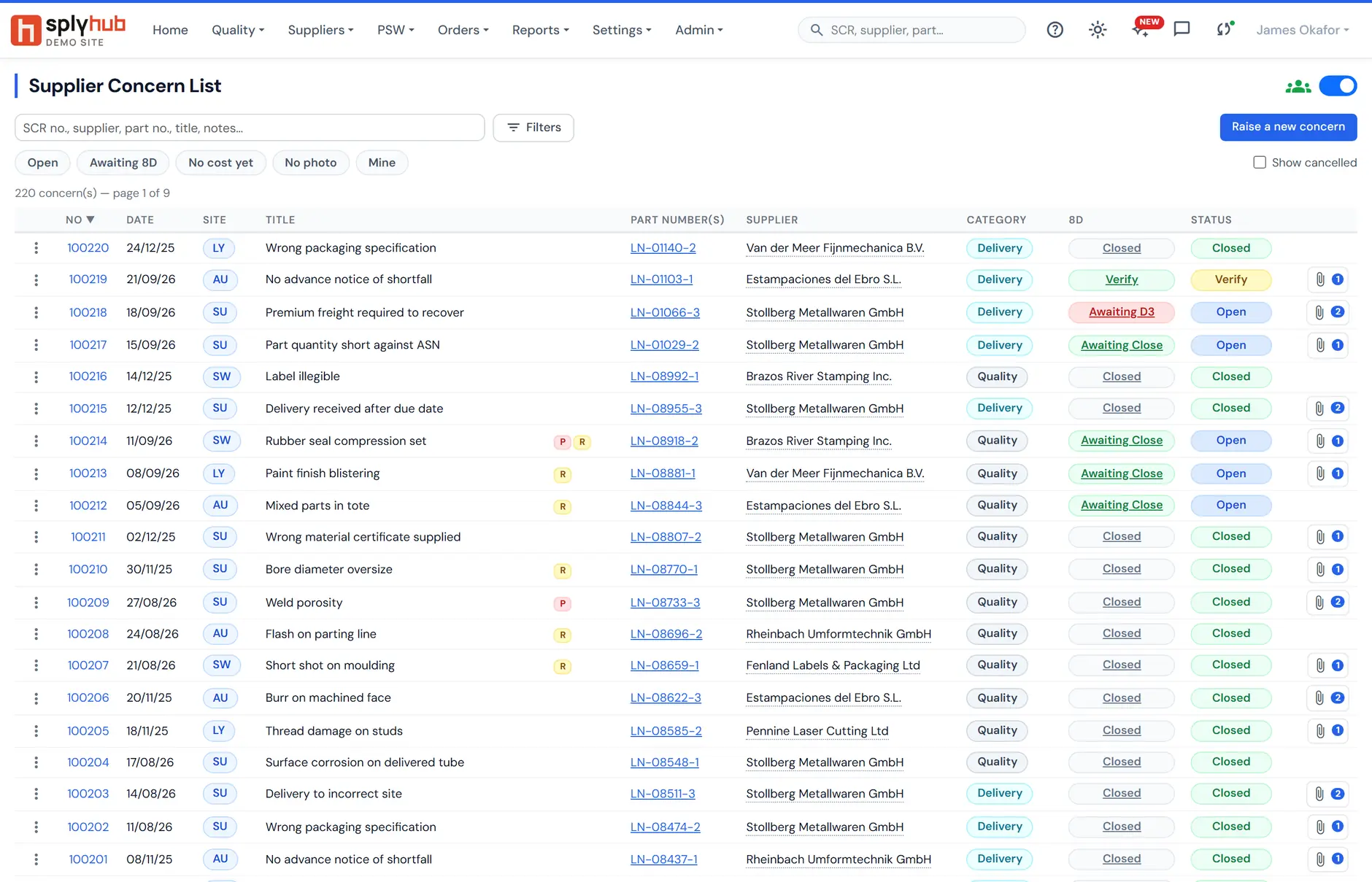This screenshot has width=1372, height=882.
Task: Open the NEW sparkle features icon
Action: point(1141,30)
